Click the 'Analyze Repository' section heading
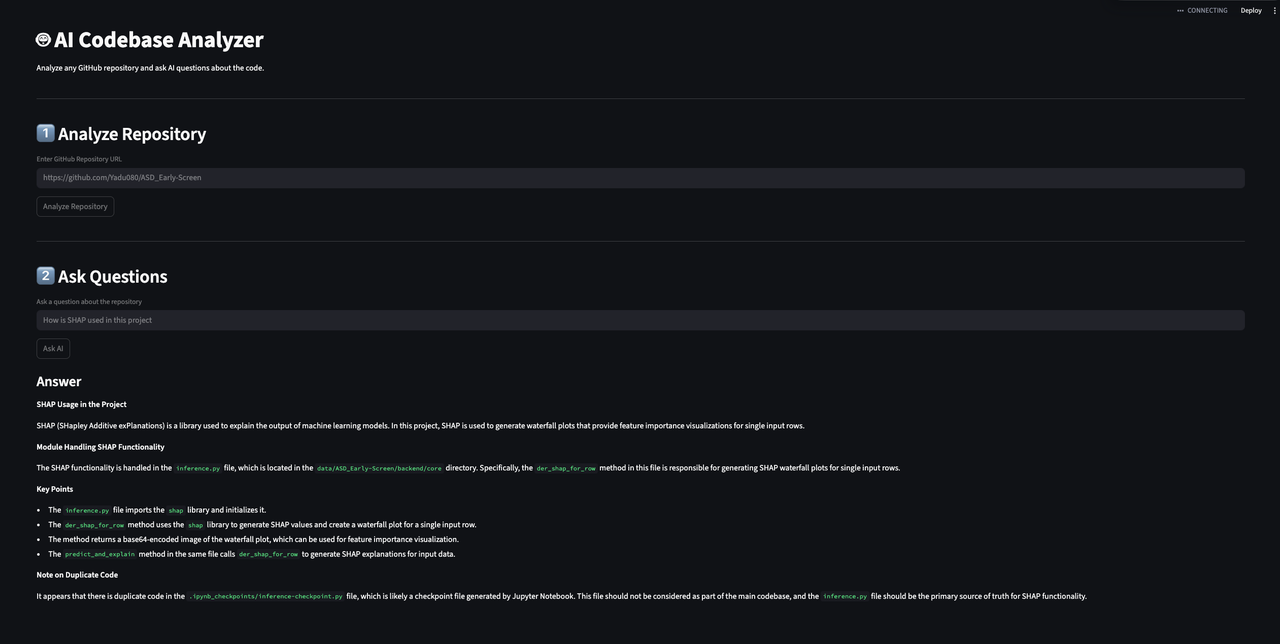 (132, 134)
